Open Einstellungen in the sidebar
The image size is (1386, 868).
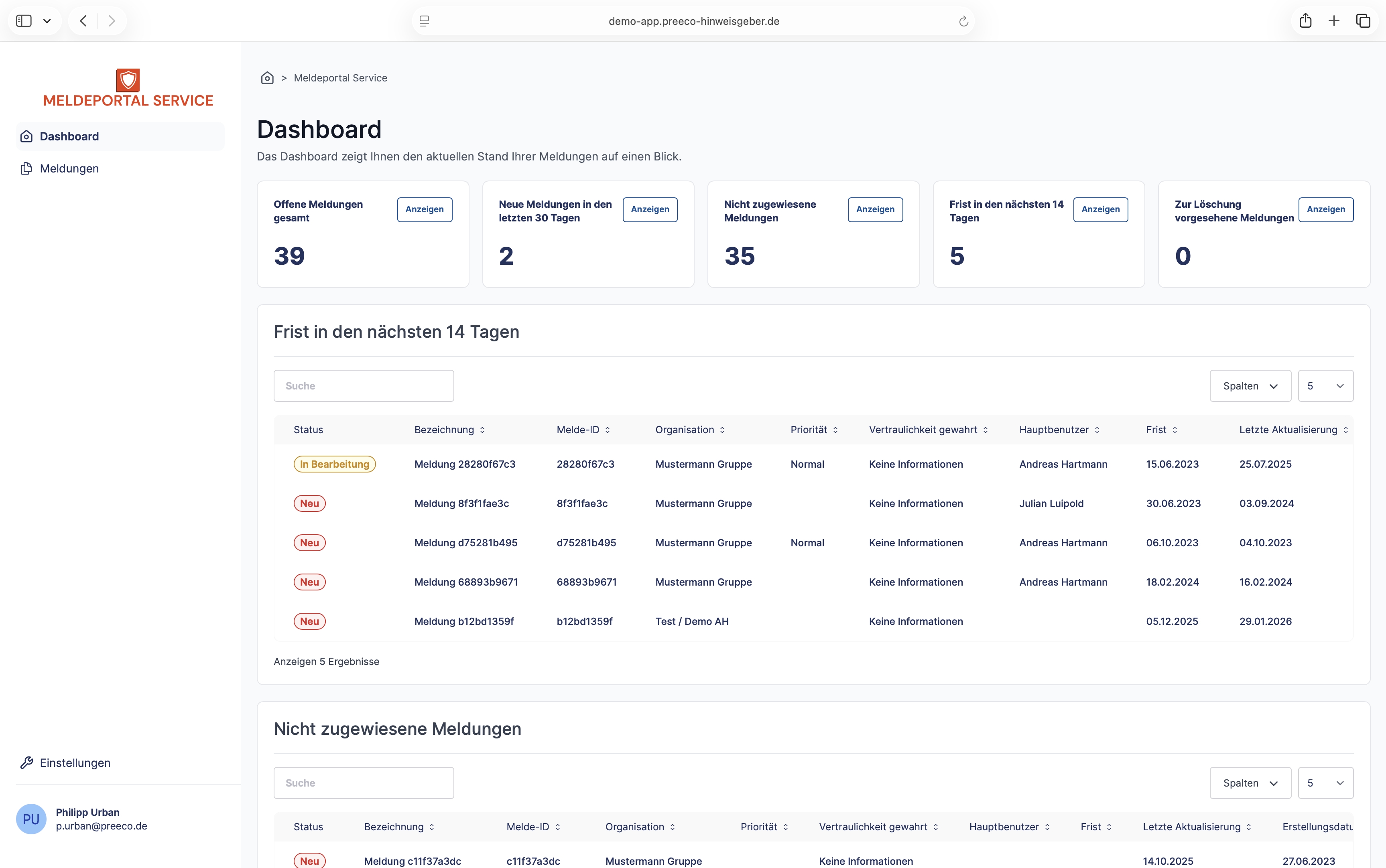[x=75, y=763]
